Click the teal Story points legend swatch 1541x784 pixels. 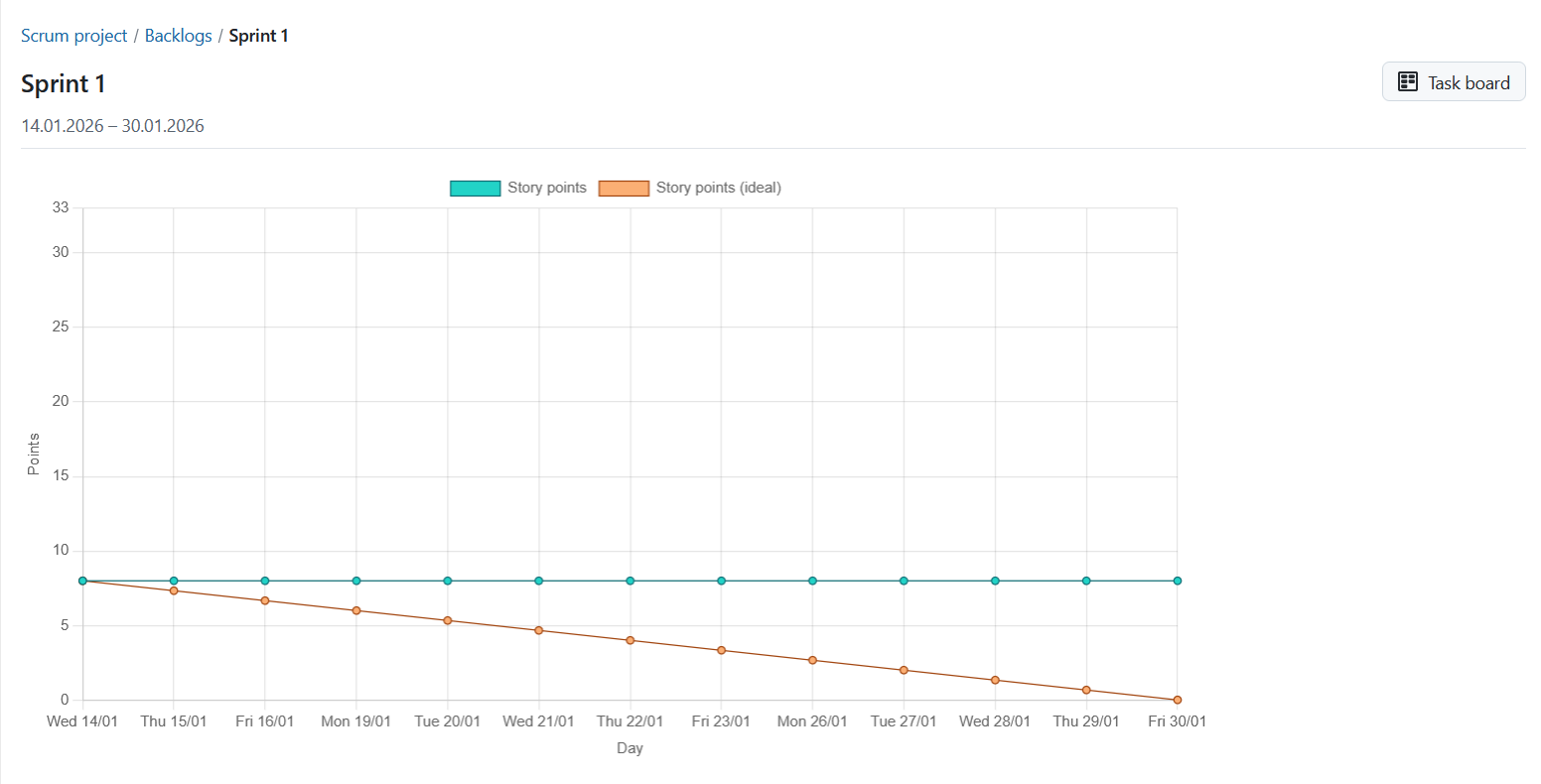click(475, 187)
